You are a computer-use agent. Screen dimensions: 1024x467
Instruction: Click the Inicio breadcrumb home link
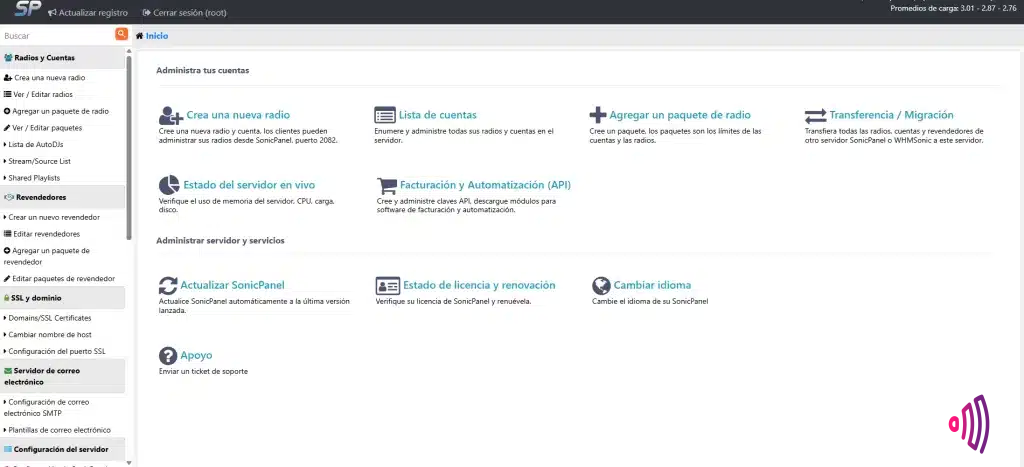tap(156, 36)
